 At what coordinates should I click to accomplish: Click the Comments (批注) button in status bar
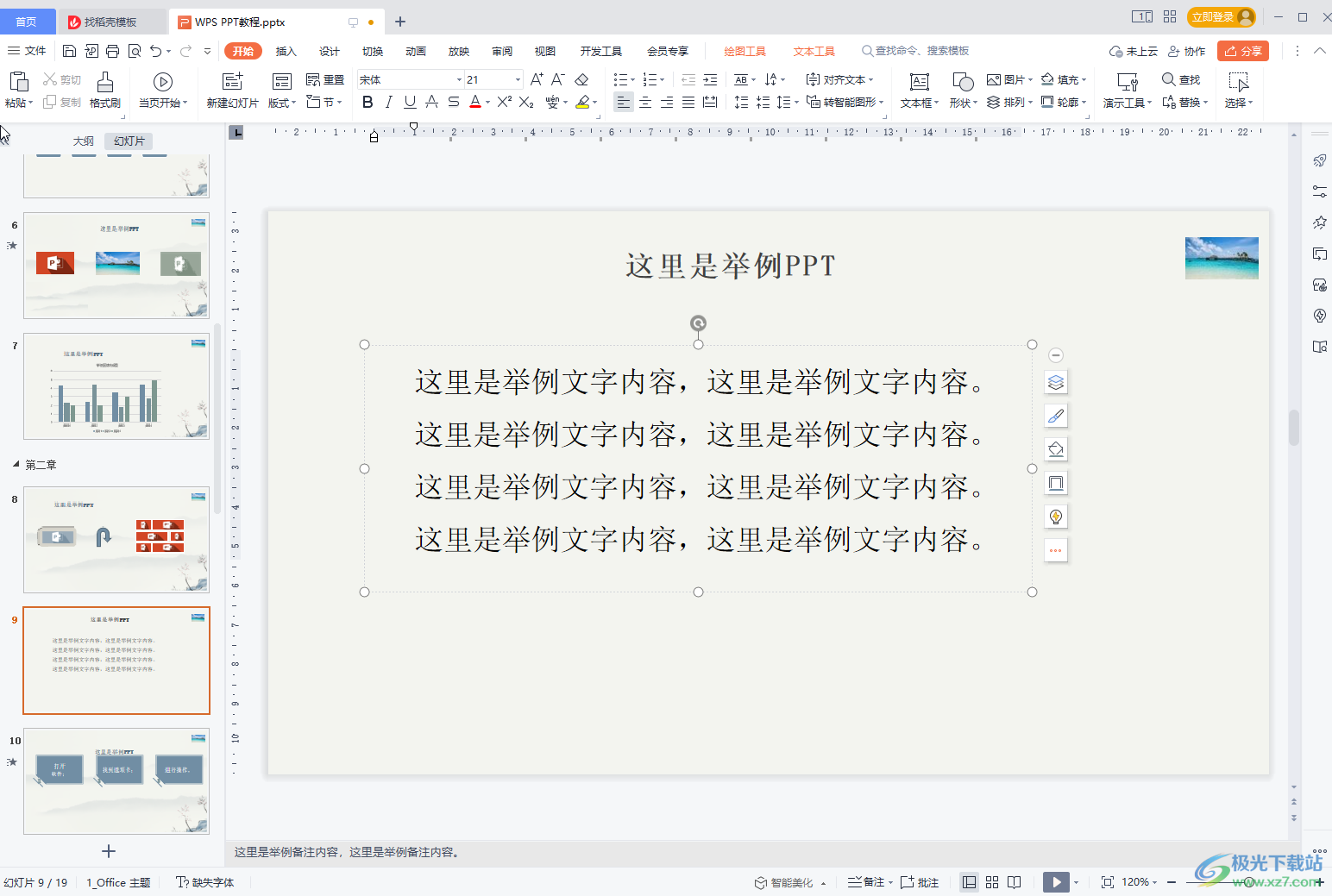(920, 882)
